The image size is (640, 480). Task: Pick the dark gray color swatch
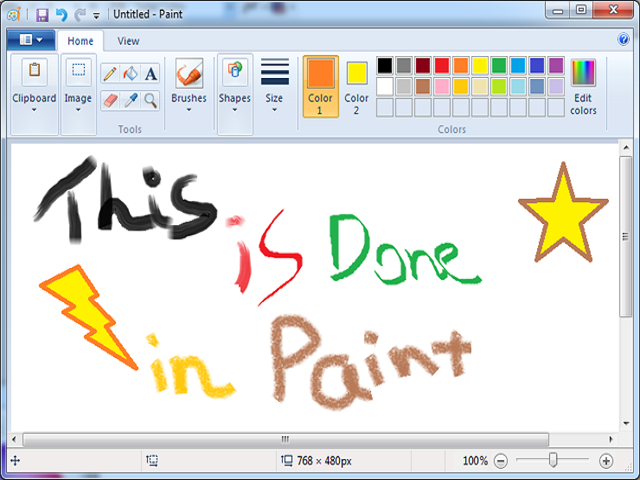pyautogui.click(x=404, y=65)
